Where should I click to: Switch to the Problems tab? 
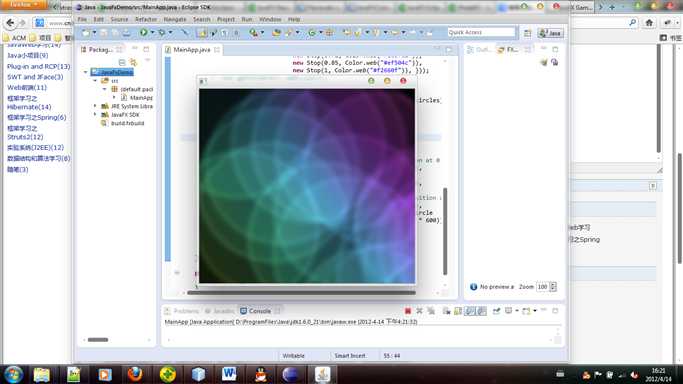pos(182,311)
